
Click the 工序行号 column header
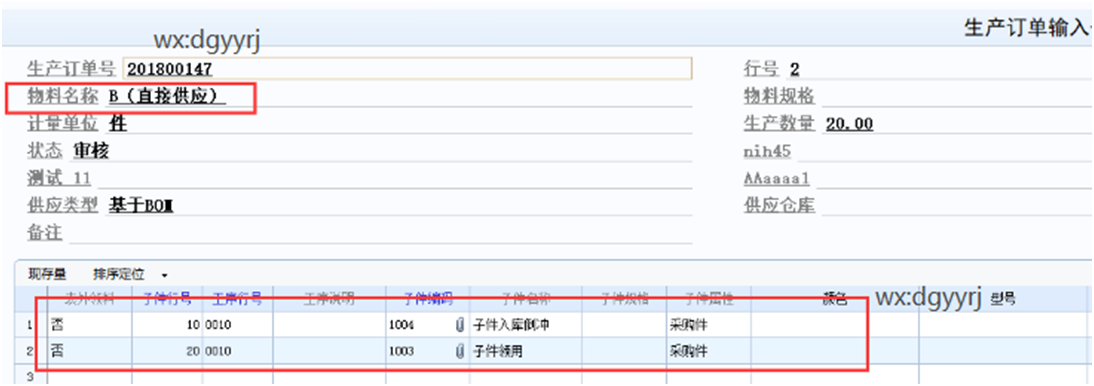(237, 299)
